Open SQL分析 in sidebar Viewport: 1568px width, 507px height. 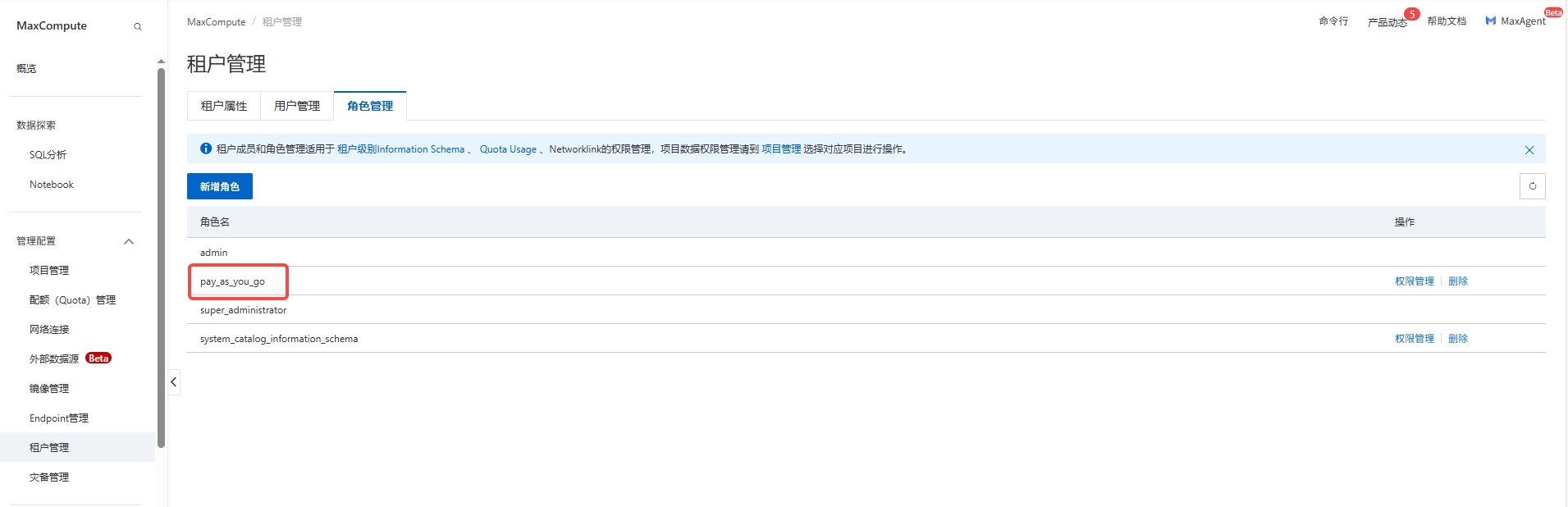tap(48, 155)
